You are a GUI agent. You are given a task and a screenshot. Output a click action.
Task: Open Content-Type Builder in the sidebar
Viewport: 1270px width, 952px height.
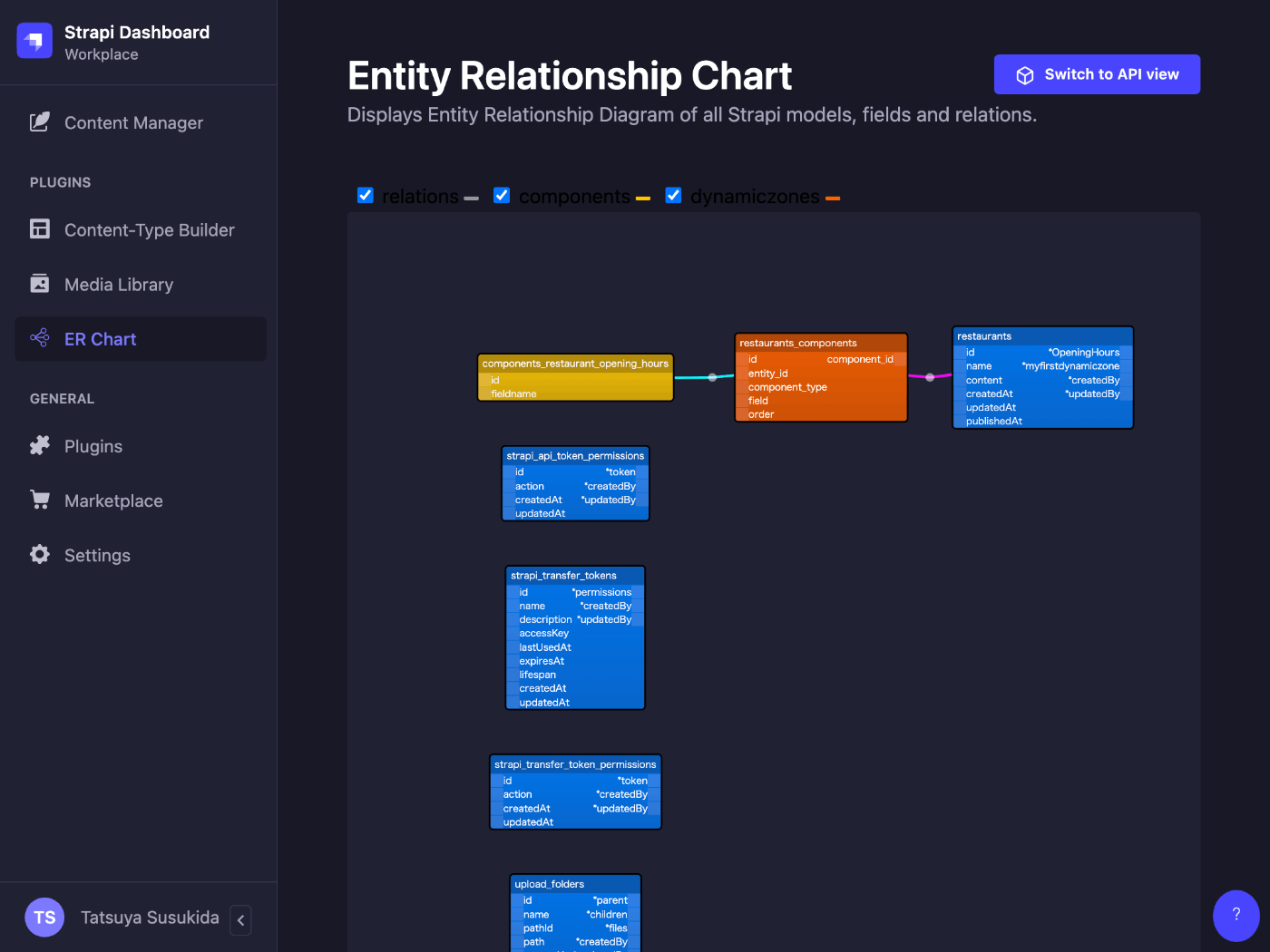coord(141,230)
